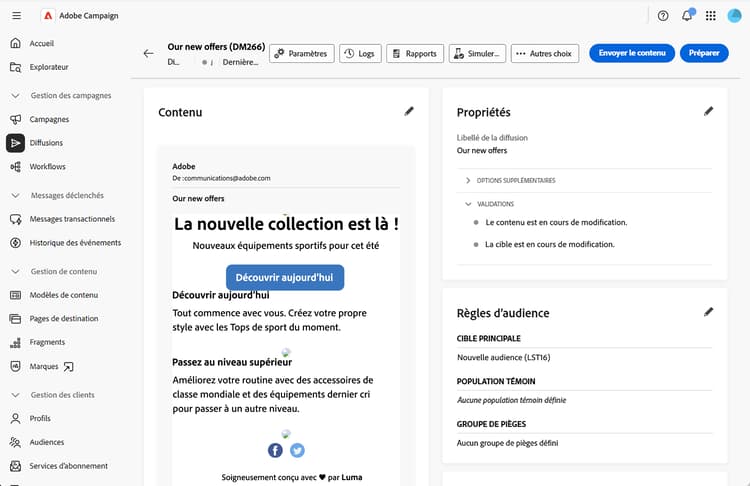Collapse the Gestion des clients section

15,395
